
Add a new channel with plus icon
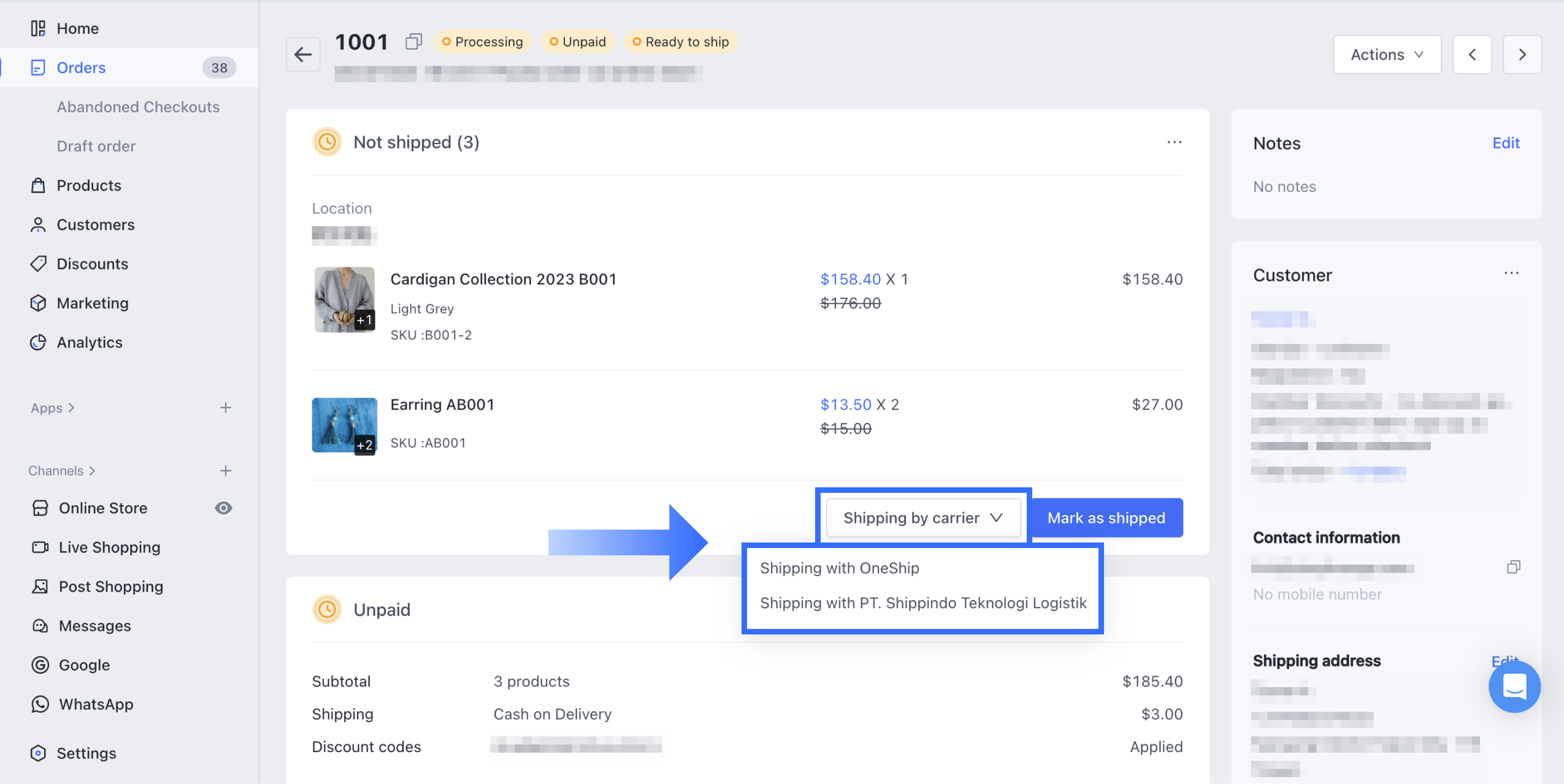click(226, 471)
